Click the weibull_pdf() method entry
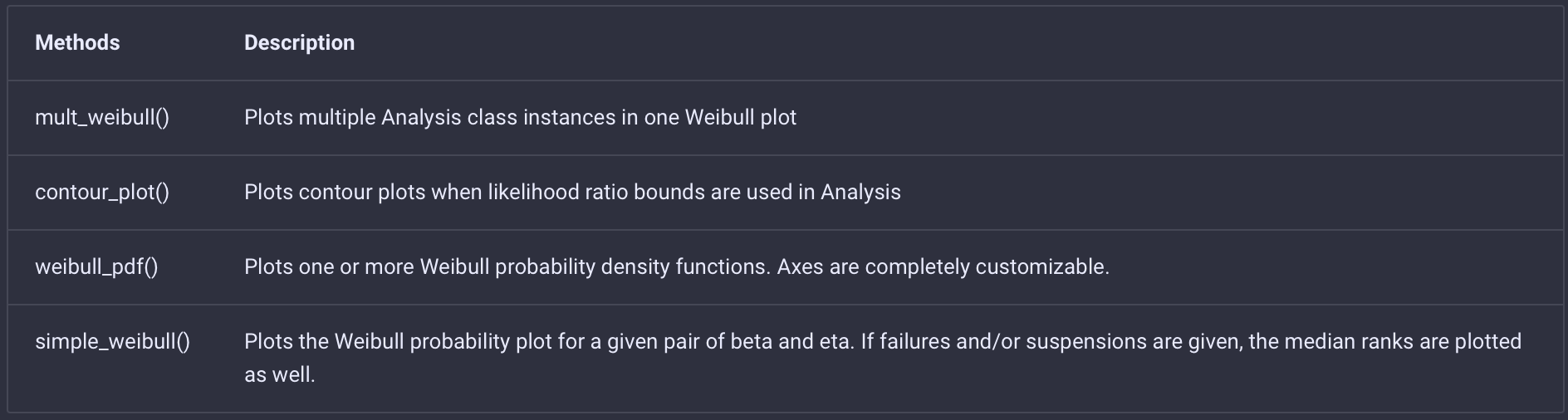 click(96, 267)
